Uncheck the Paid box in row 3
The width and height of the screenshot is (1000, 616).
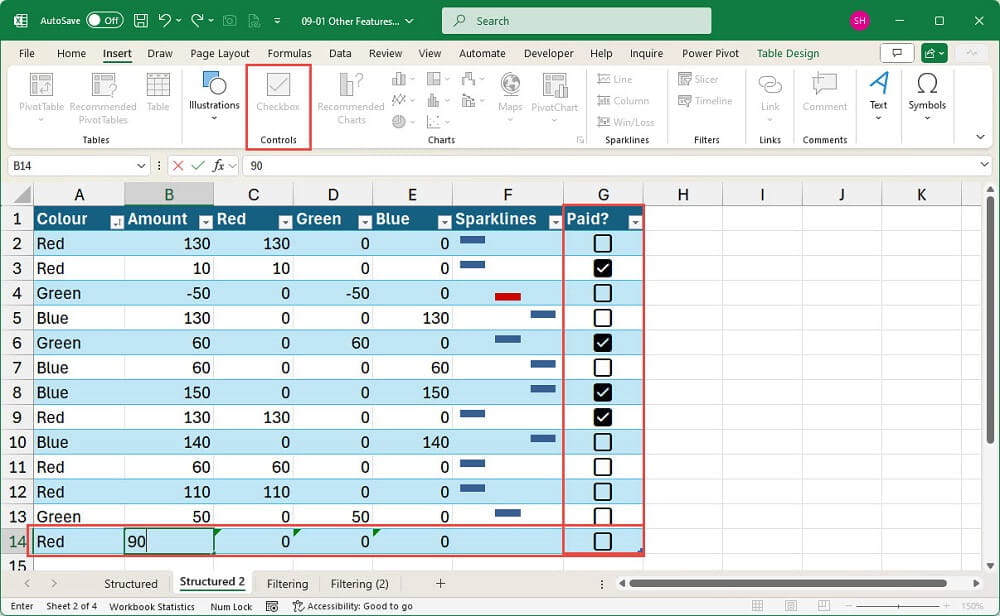[602, 268]
